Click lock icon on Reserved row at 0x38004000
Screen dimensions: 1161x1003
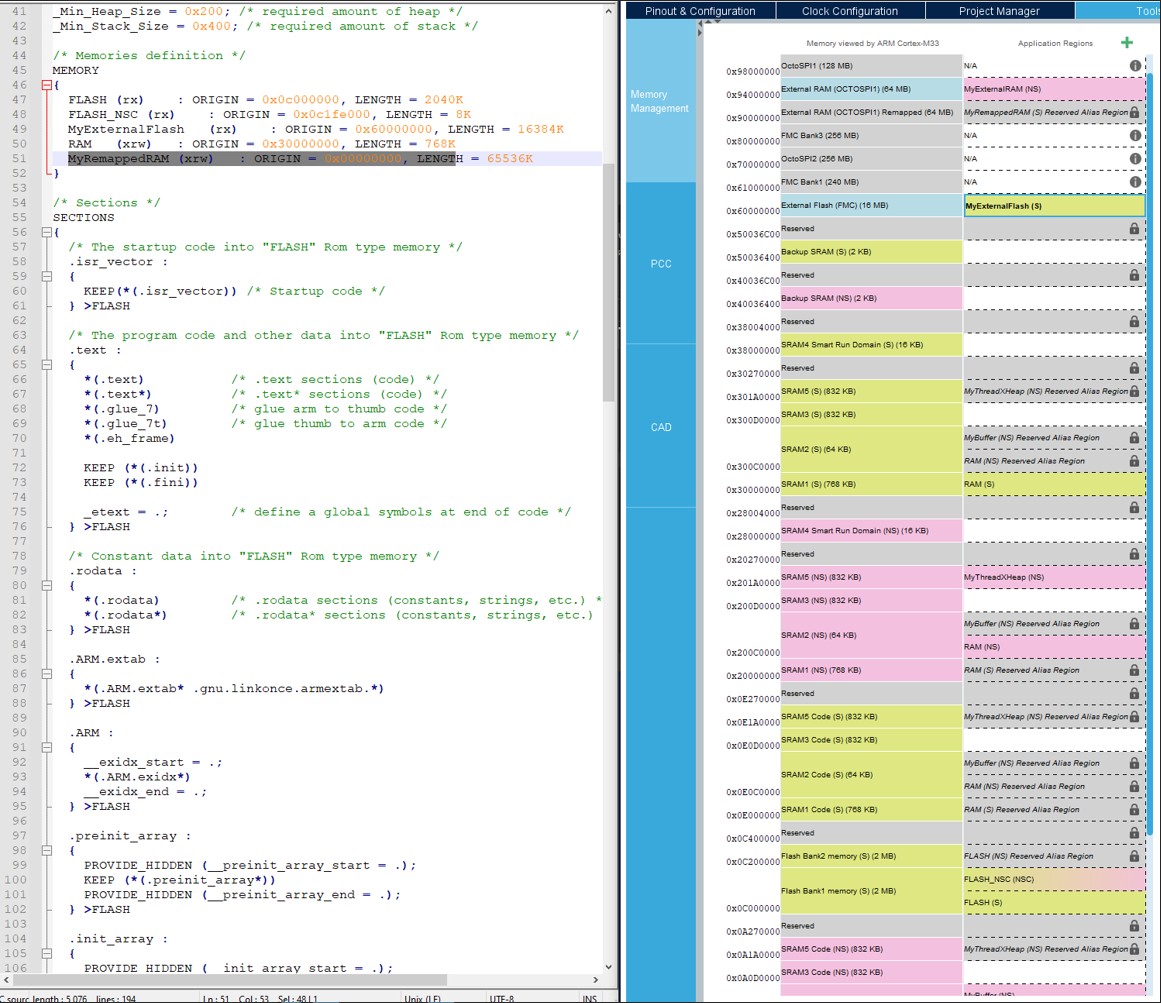tap(1134, 322)
